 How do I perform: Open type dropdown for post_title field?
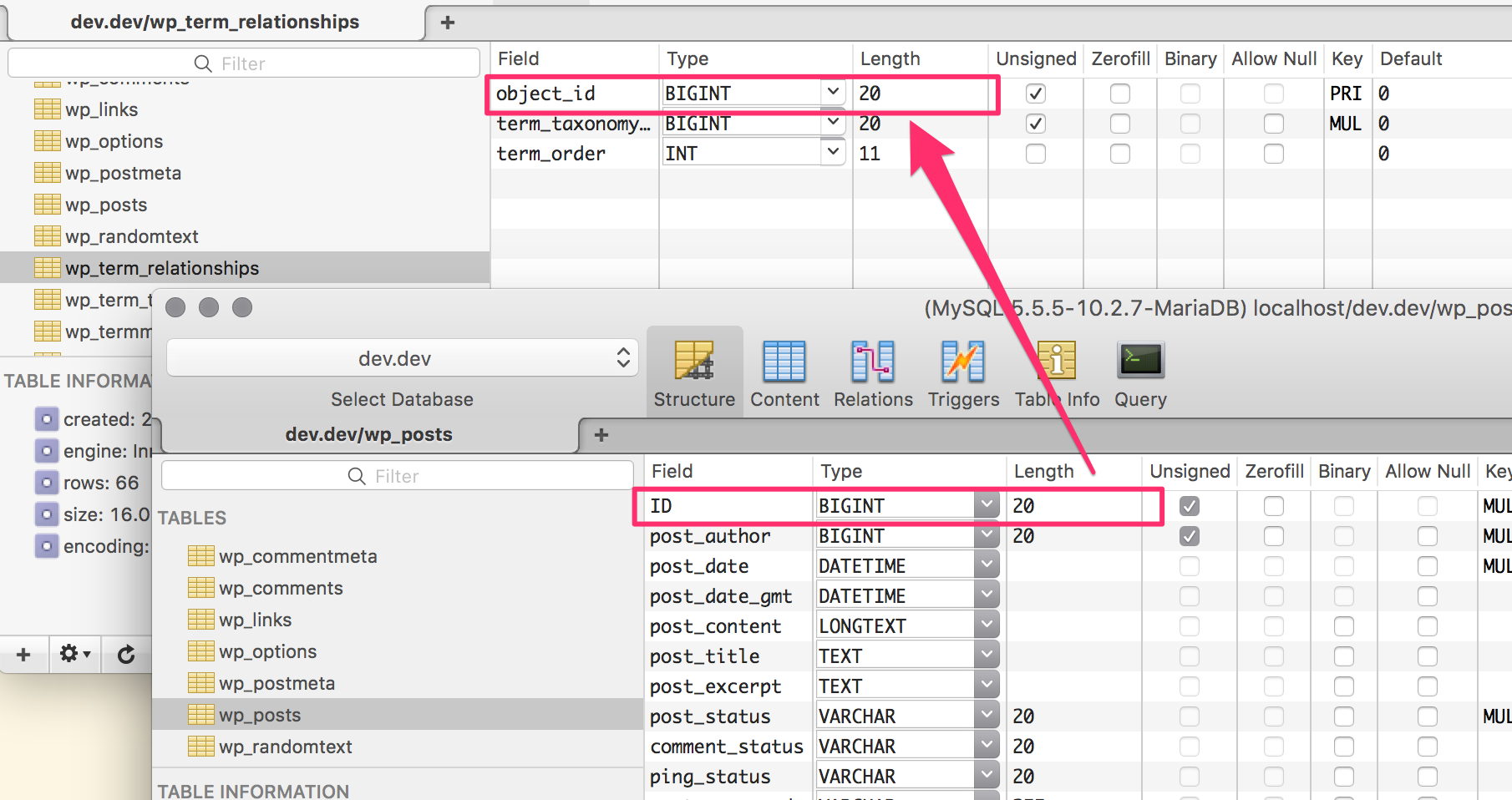click(987, 656)
